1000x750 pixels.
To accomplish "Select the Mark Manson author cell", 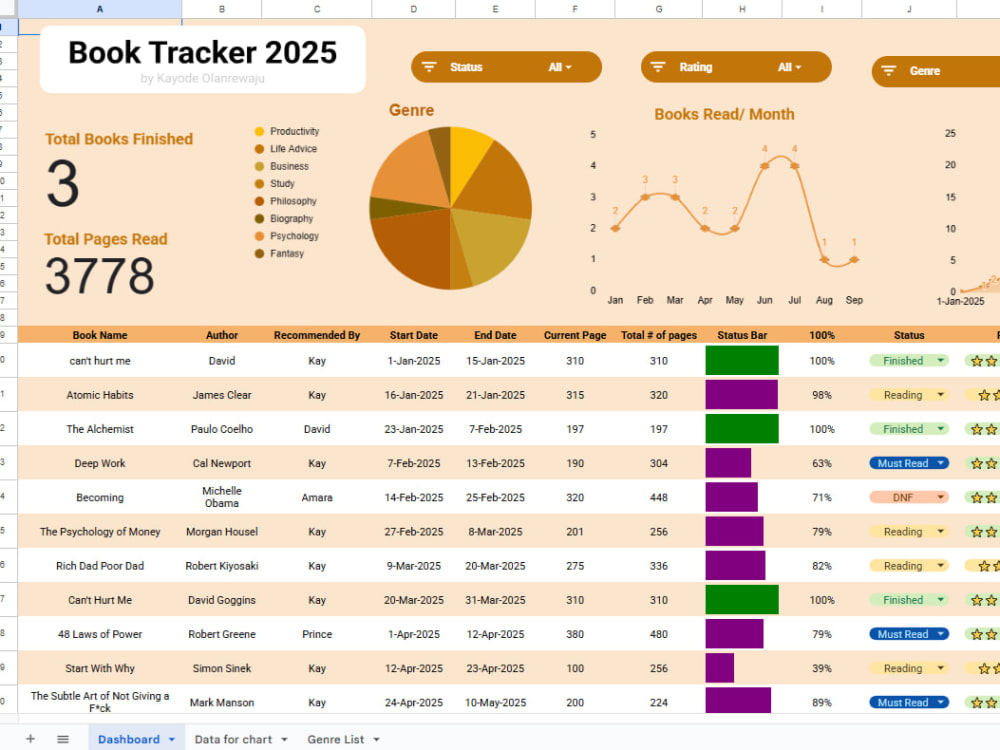I will (222, 702).
